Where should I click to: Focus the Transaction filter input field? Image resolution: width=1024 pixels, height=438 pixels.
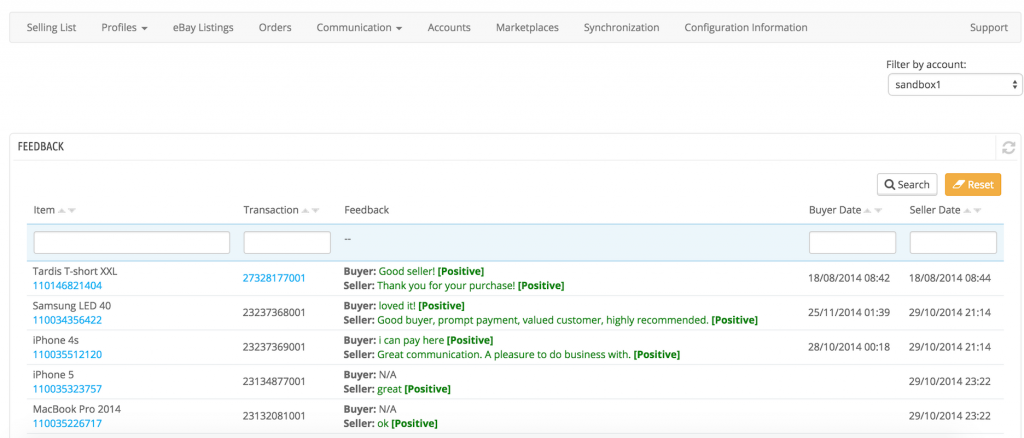point(287,243)
